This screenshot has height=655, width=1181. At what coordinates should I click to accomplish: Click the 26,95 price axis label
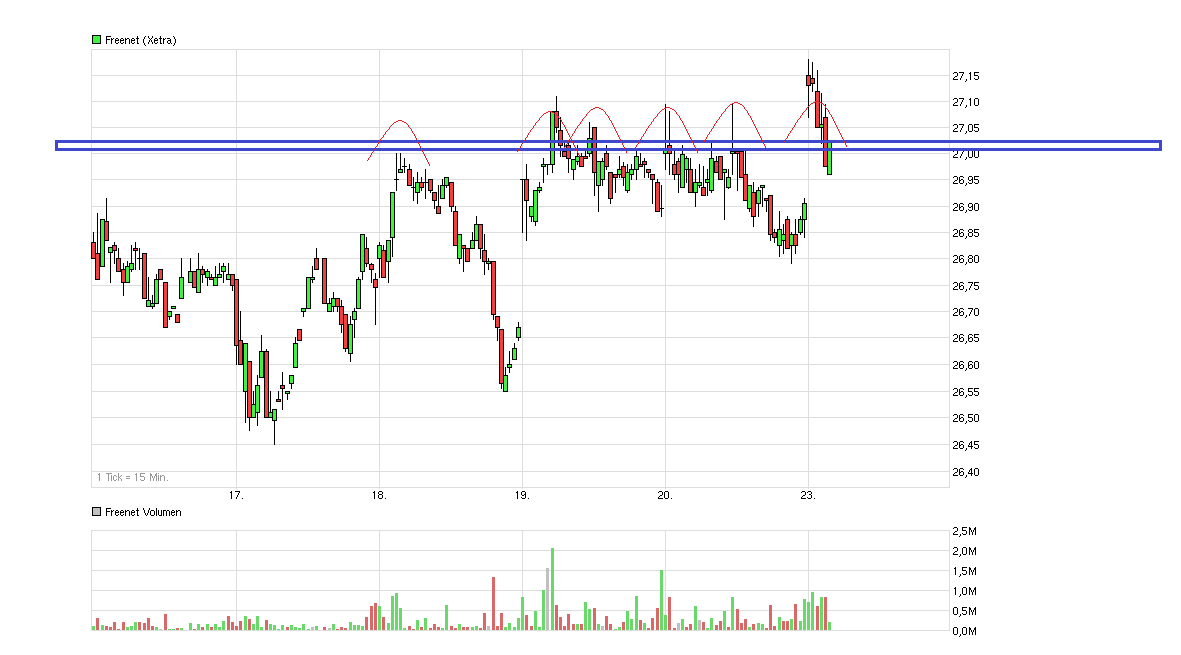[966, 180]
